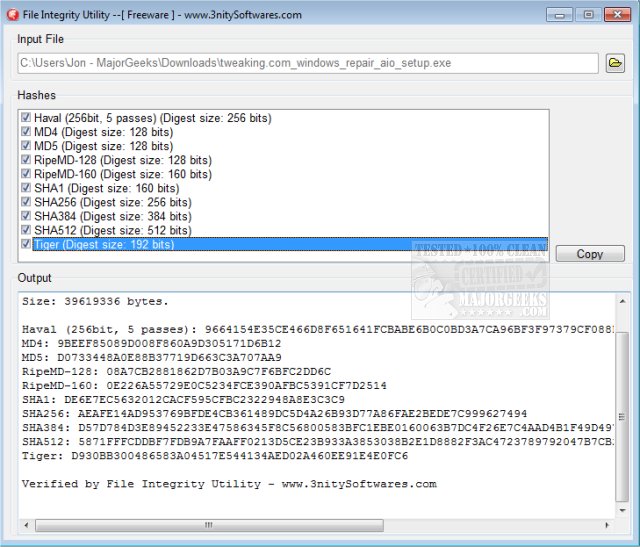Click the File Integrity Utility title bar icon
This screenshot has height=547, width=640.
(x=13, y=15)
